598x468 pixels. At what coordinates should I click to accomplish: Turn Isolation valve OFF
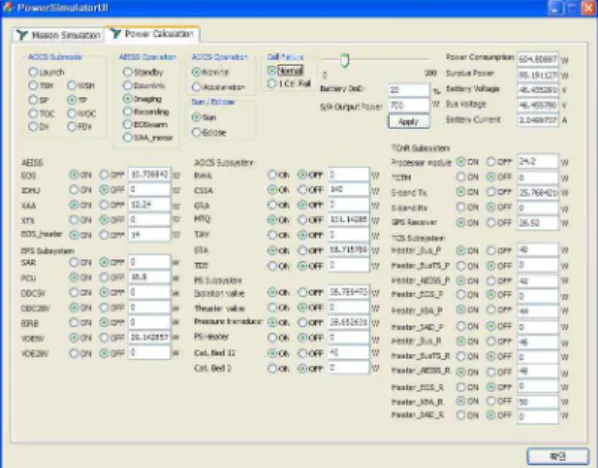302,293
